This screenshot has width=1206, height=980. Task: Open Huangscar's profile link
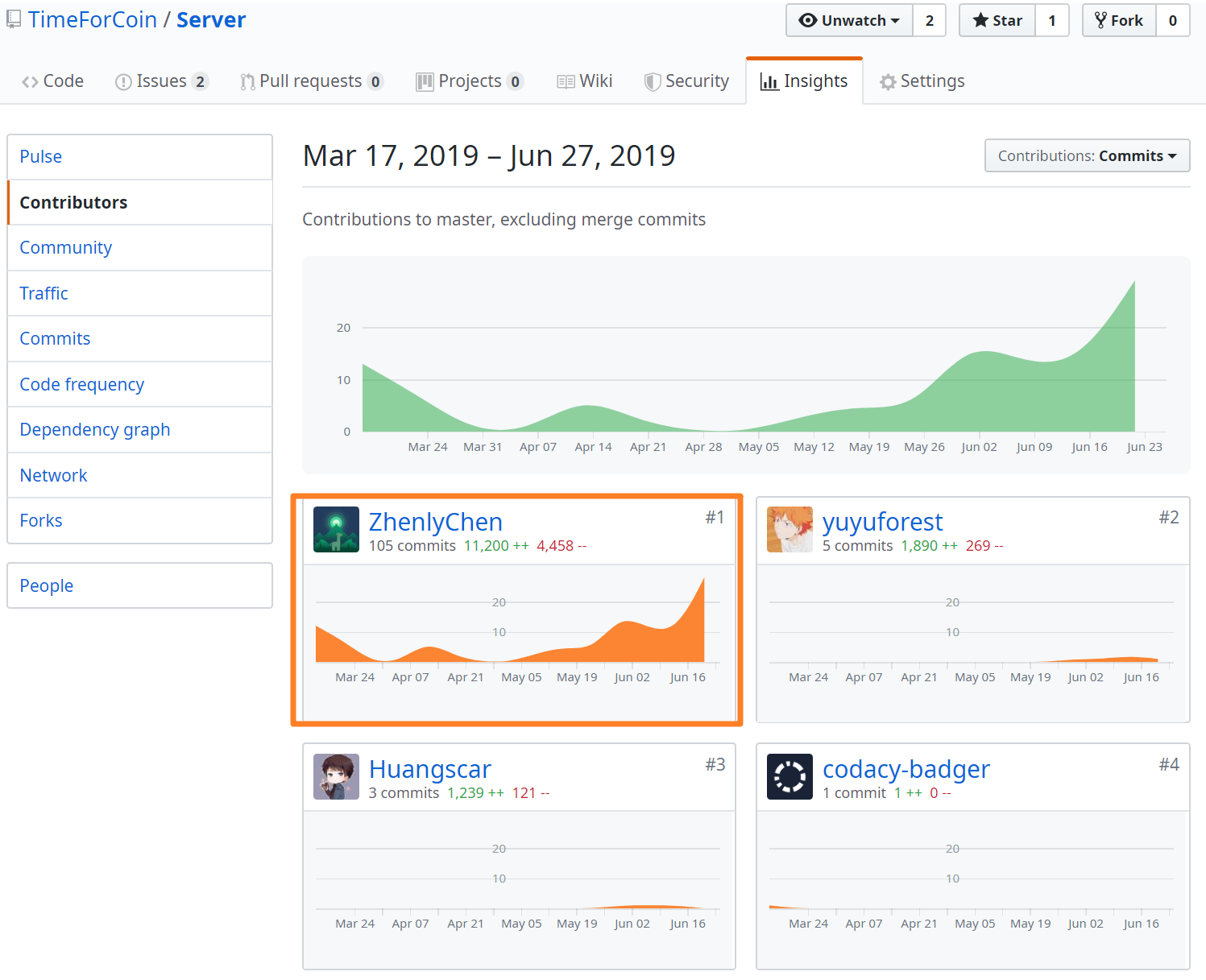pyautogui.click(x=430, y=769)
